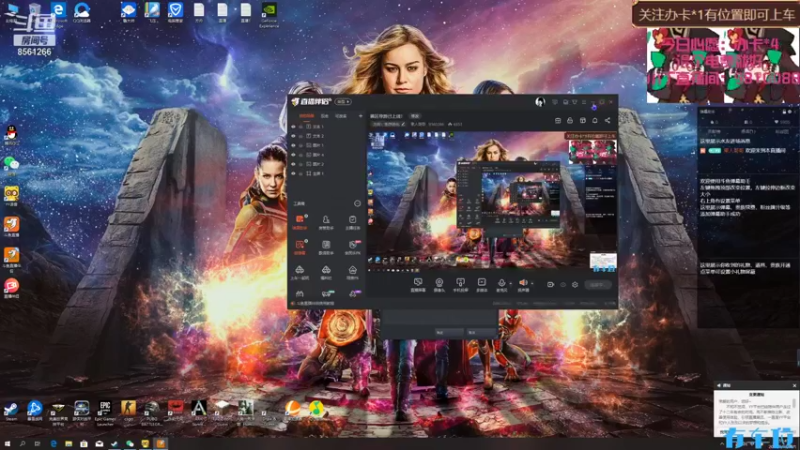Open the Epic Games Launcher shortcut
The height and width of the screenshot is (450, 800).
click(x=105, y=412)
